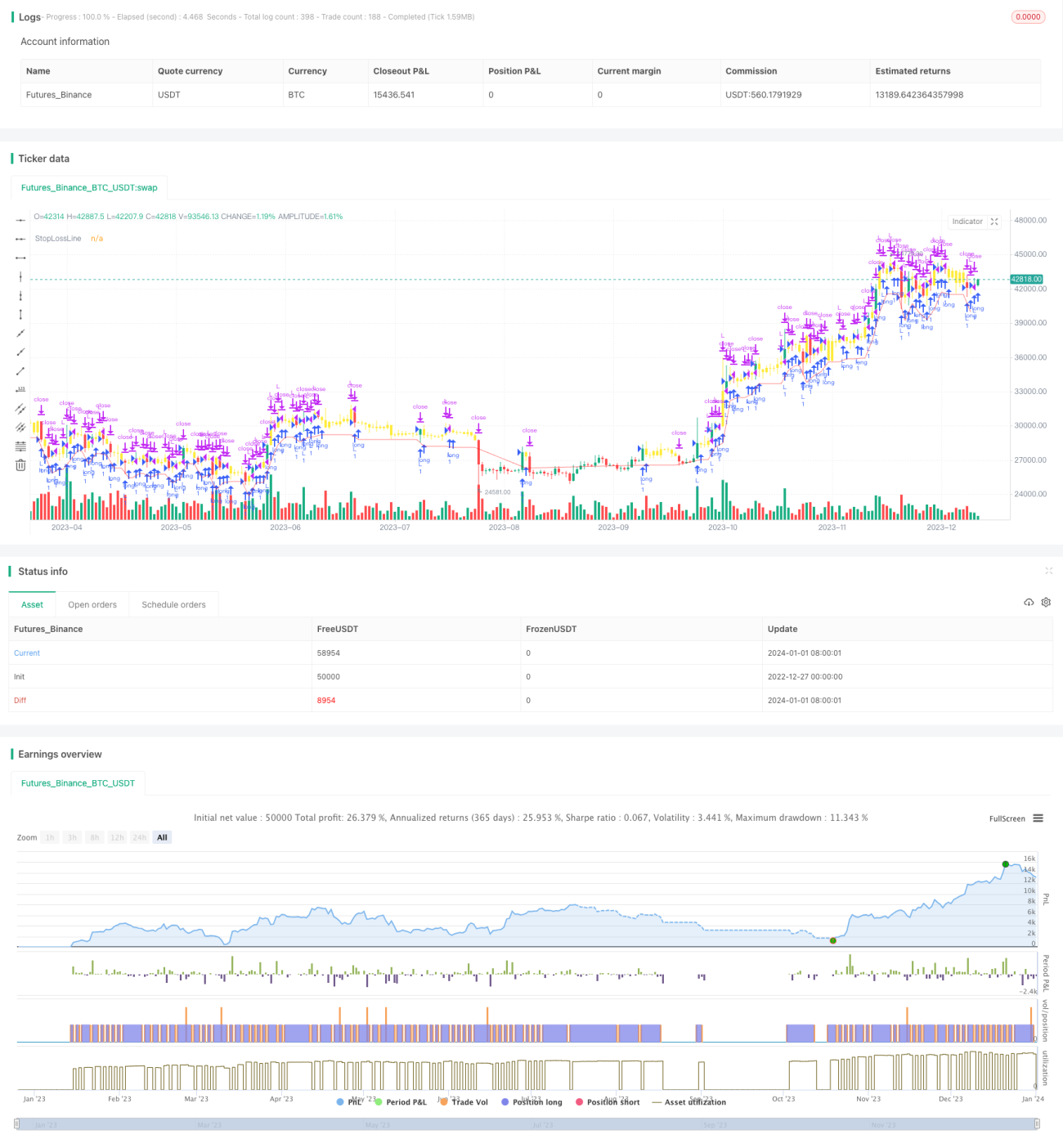Toggle the Trade Vol legend series
This screenshot has width=1063, height=1148.
coord(464,1102)
